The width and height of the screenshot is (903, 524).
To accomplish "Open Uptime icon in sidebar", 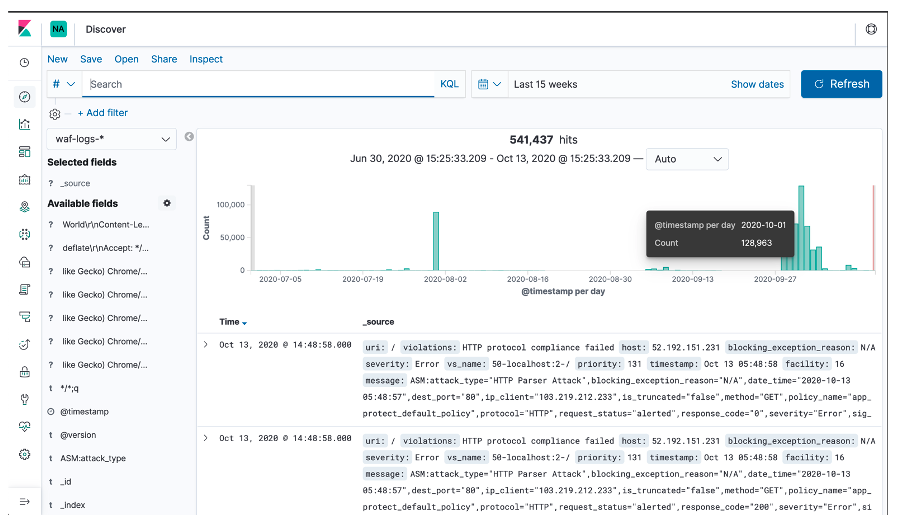I will (24, 344).
